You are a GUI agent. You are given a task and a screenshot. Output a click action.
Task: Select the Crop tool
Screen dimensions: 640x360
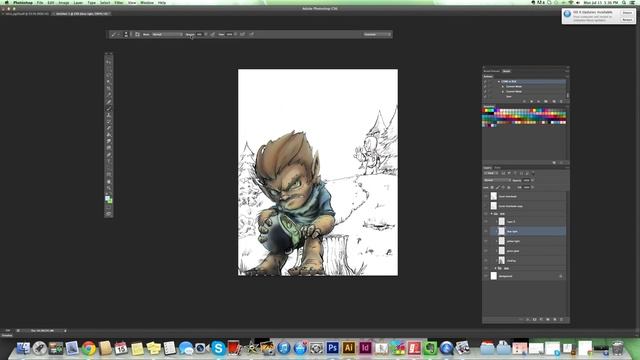click(109, 89)
